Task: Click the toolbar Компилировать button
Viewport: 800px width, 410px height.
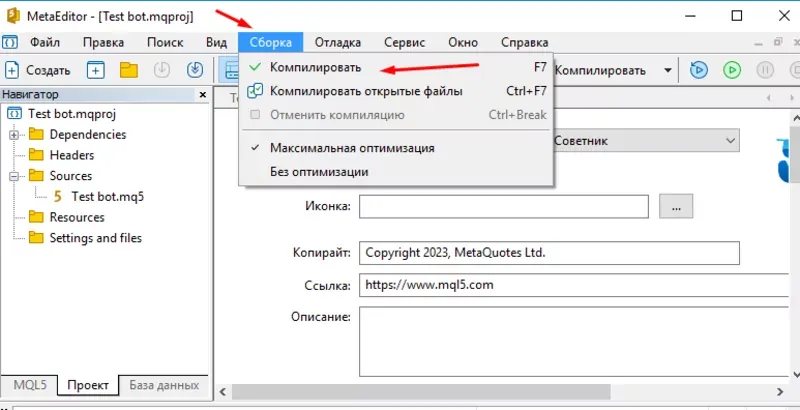Action: coord(600,70)
